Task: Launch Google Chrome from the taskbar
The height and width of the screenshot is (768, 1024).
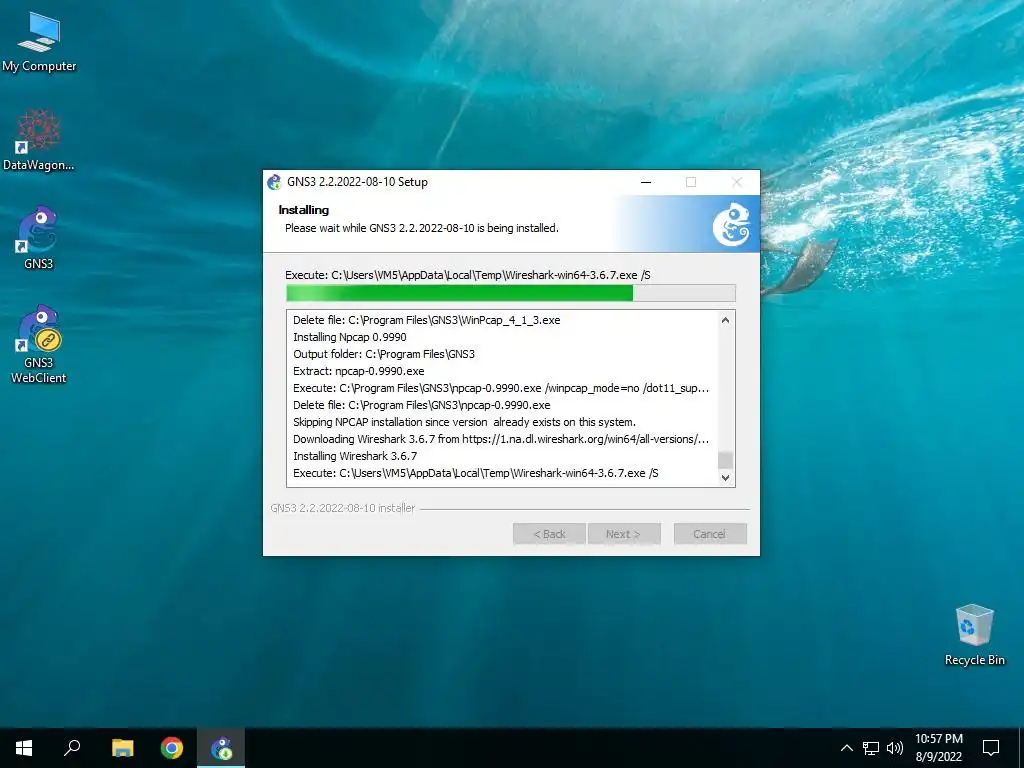Action: tap(172, 748)
